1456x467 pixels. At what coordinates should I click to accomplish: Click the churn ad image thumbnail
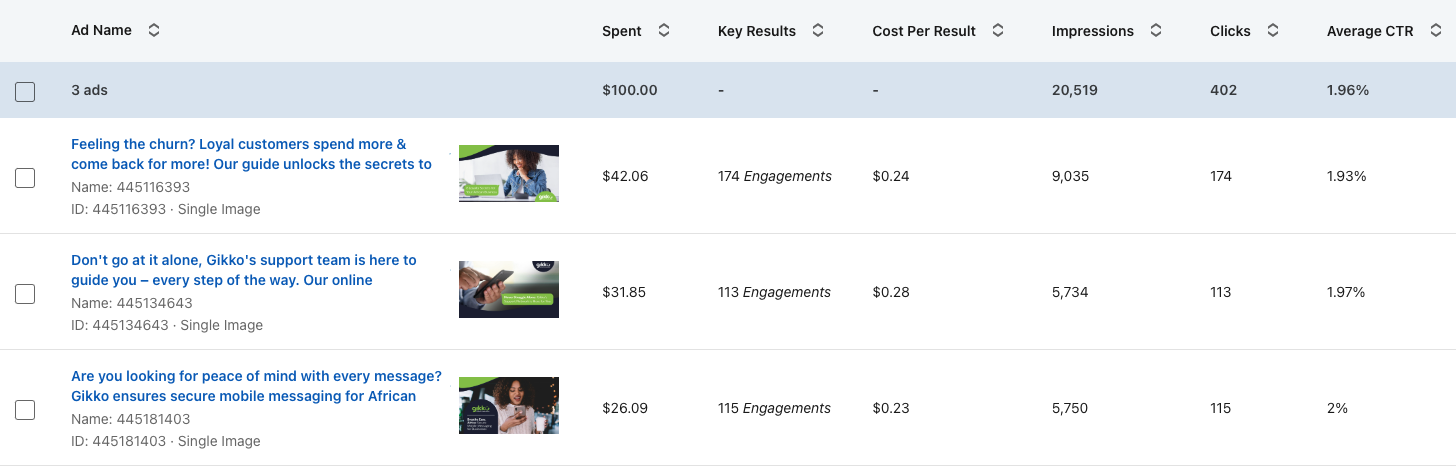point(509,174)
